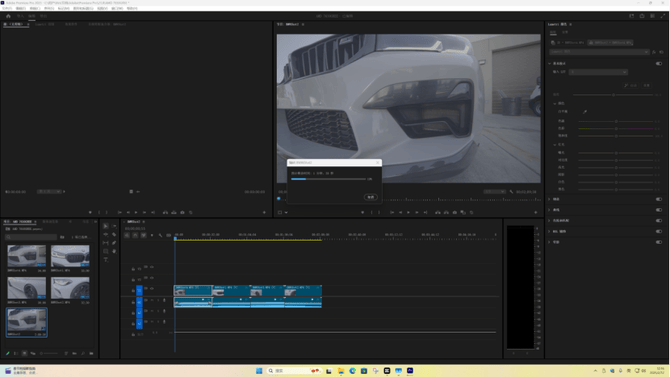Adjust the Exposure slider in Lumetri panel
The width and height of the screenshot is (670, 377).
point(616,153)
